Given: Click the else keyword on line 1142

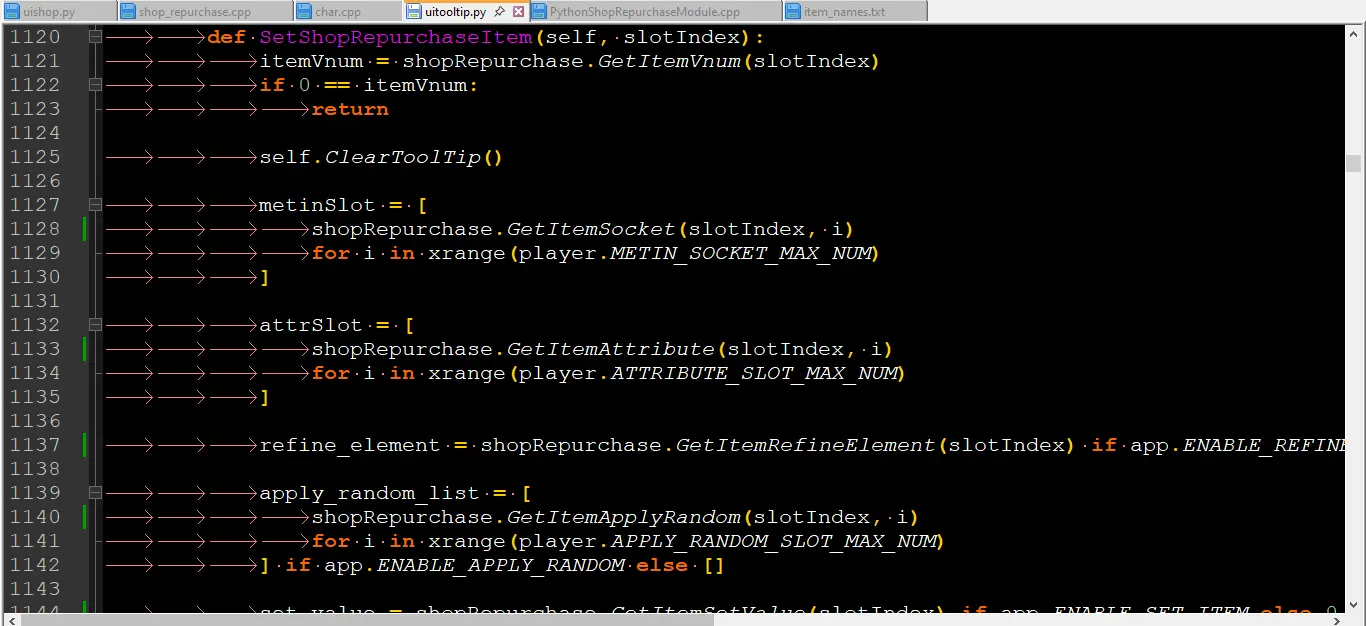Looking at the screenshot, I should (x=663, y=565).
